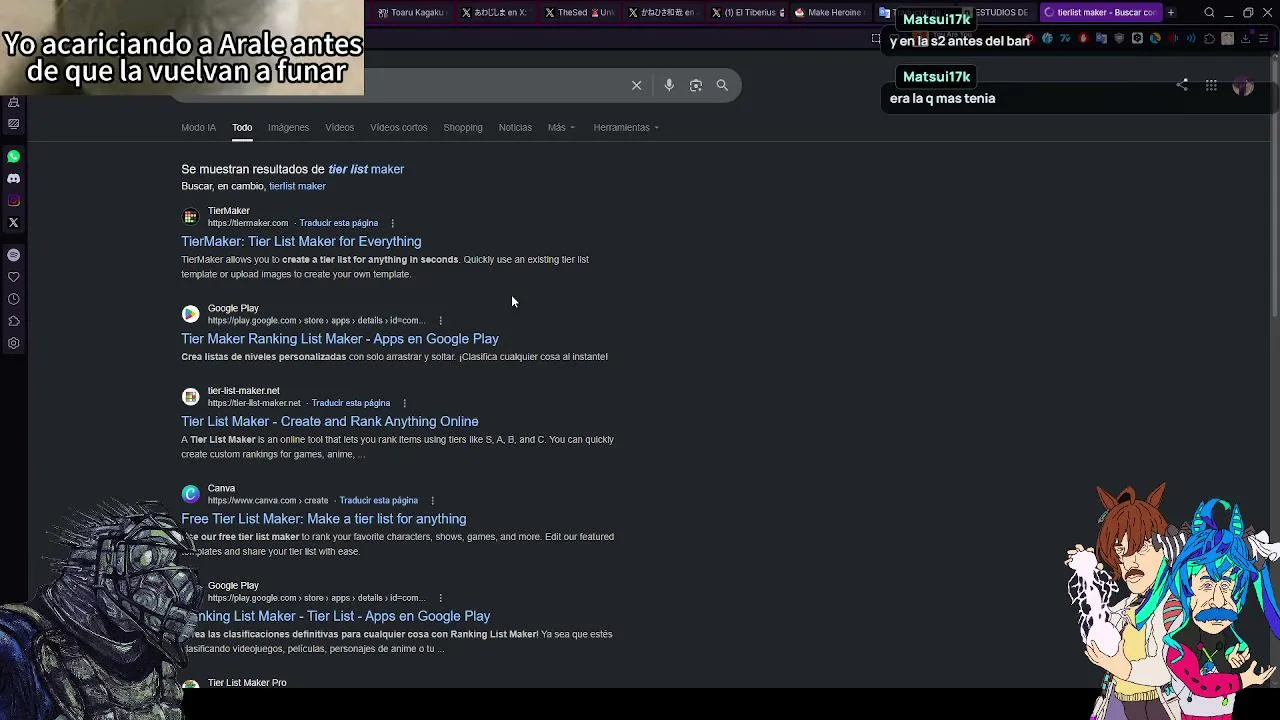Open more options for tier-list-maker.net result
Screen dimensions: 1280x720
click(404, 403)
